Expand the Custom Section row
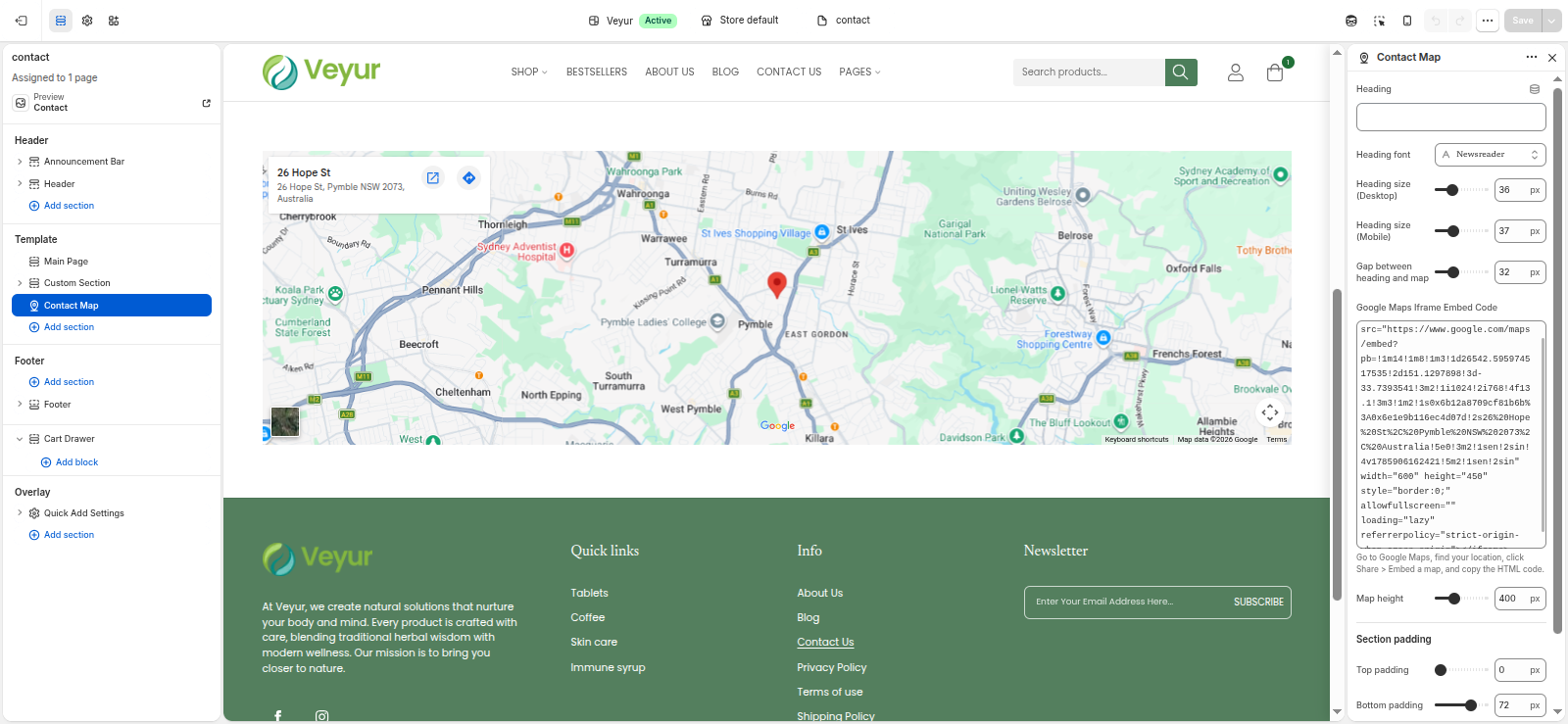Screen dimensions: 1568x724 (x=20, y=283)
